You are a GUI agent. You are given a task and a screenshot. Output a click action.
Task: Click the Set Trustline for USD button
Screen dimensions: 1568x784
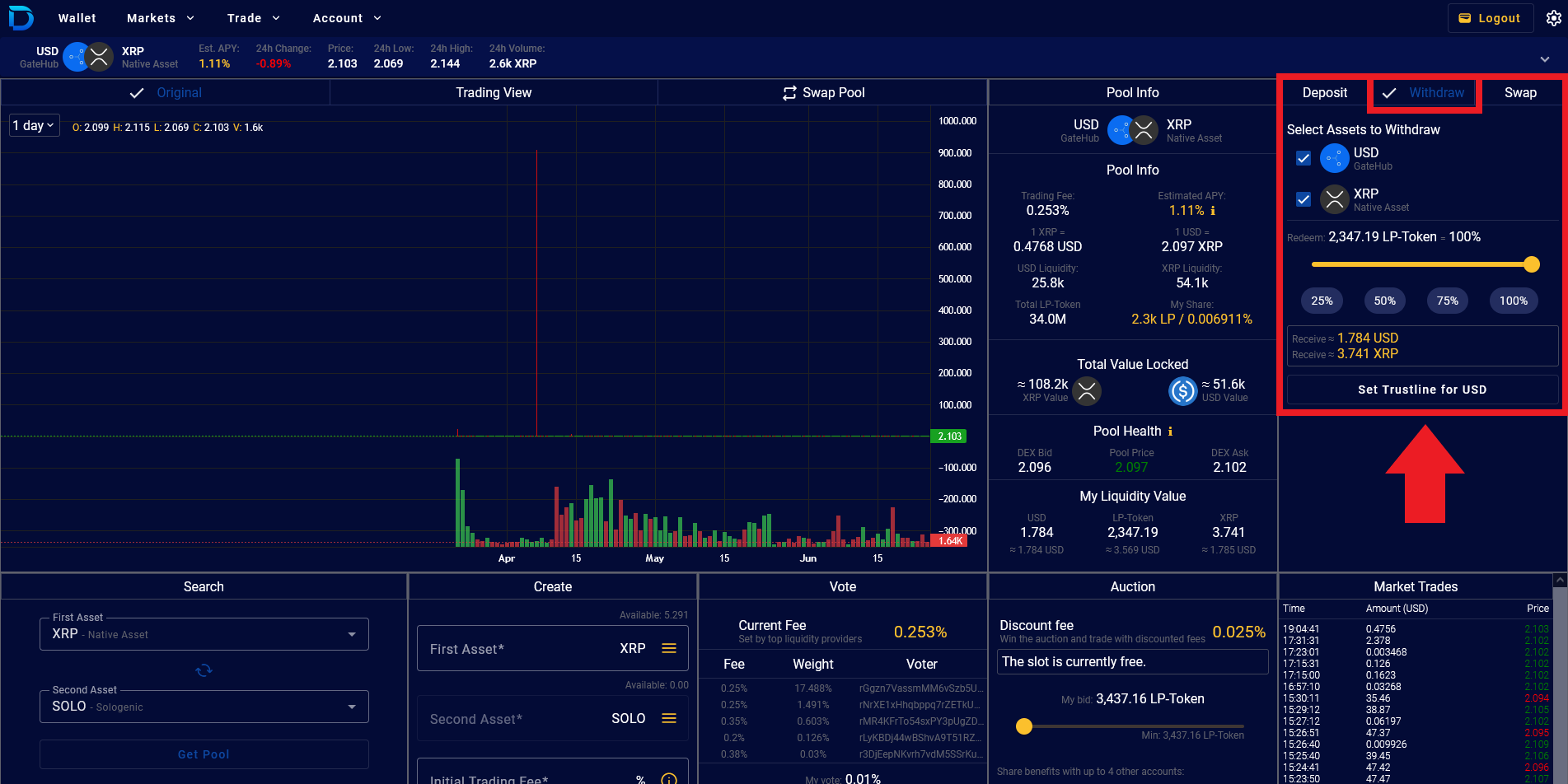1421,390
